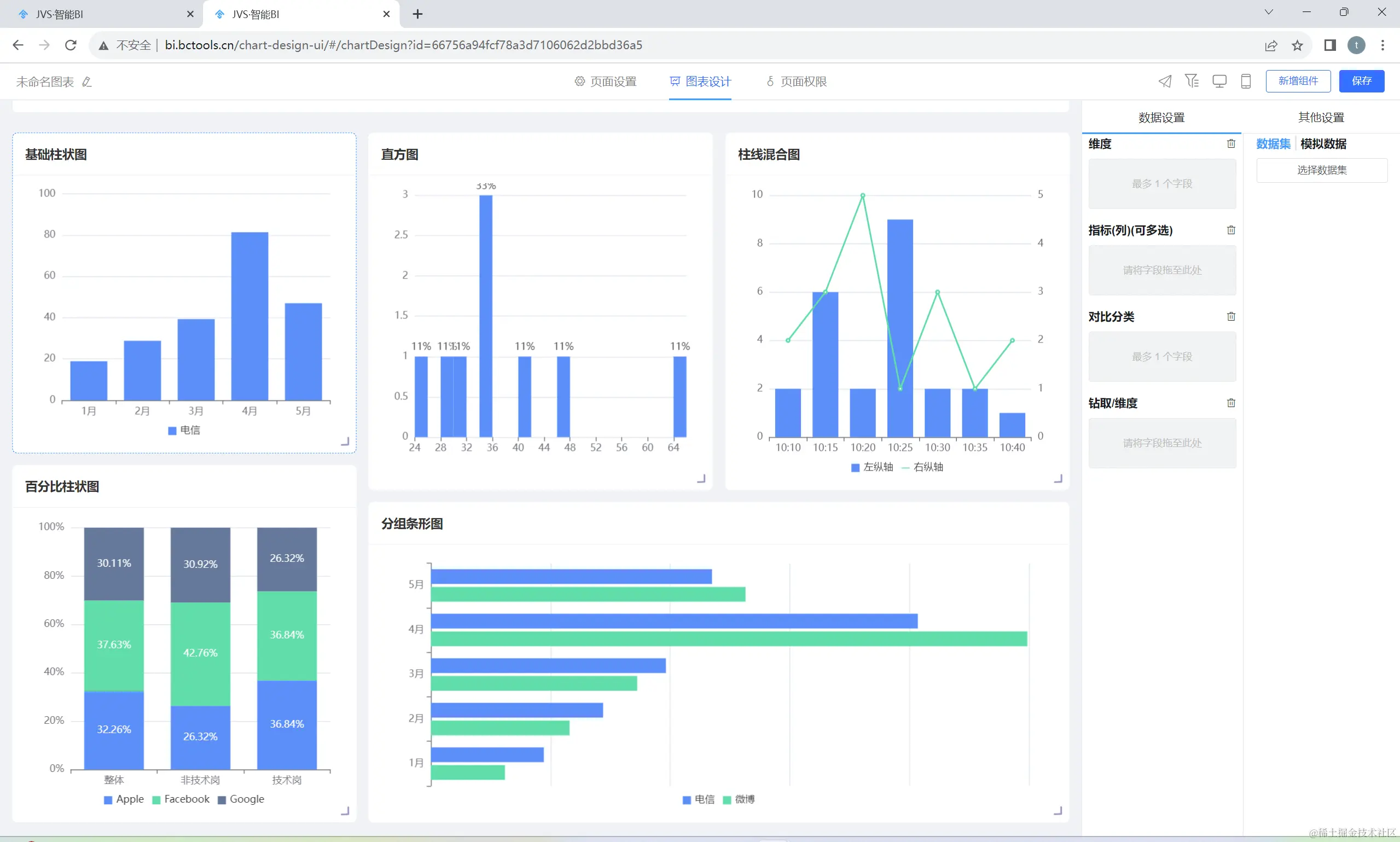Toggle Facebook green legend swatch
This screenshot has height=842, width=1400.
coord(156,799)
